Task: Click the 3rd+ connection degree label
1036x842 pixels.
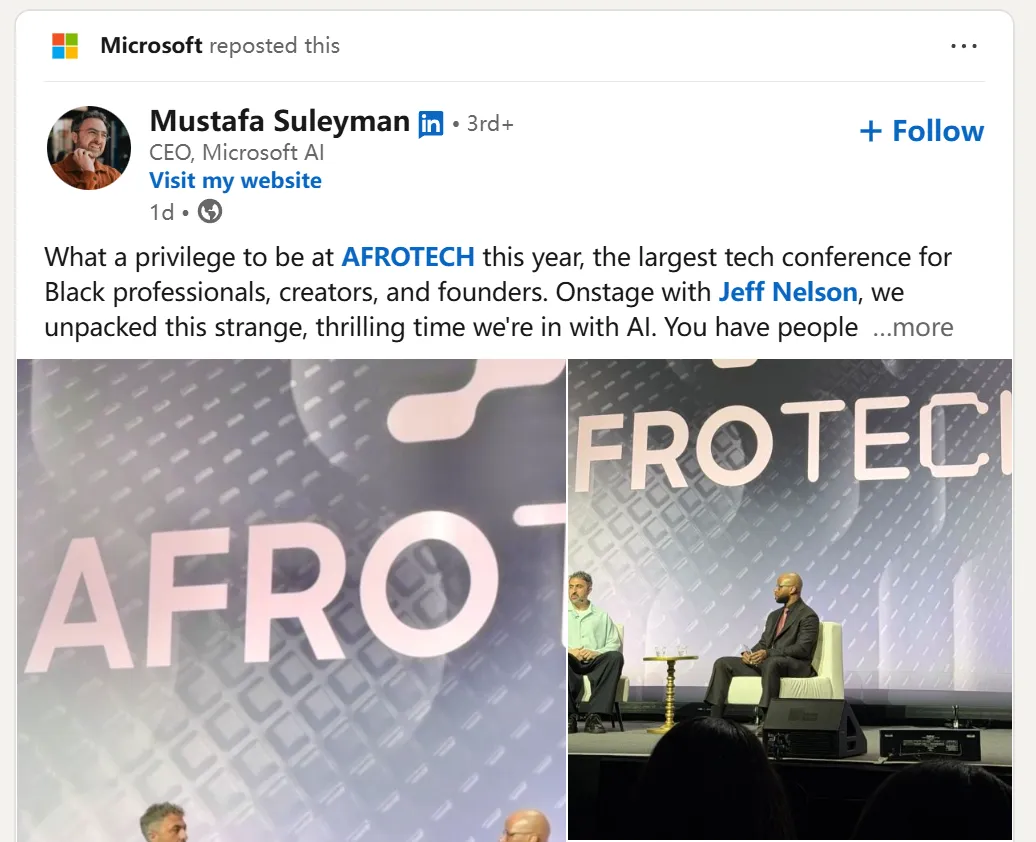Action: (490, 124)
